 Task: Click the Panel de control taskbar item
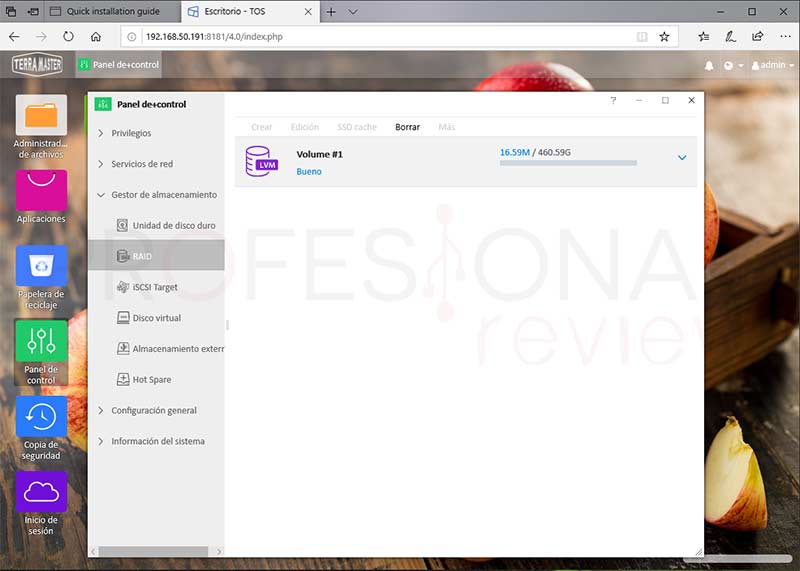[x=119, y=65]
